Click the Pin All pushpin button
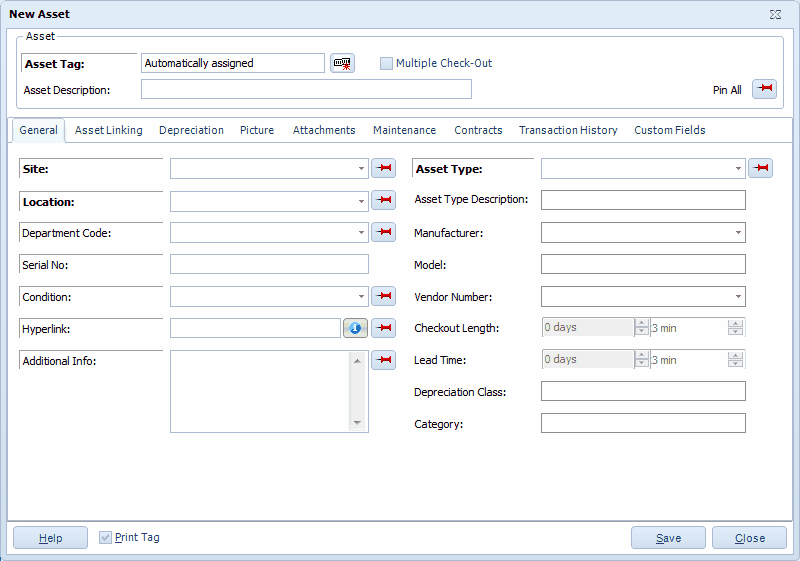Screen dimensions: 800x561 click(764, 89)
